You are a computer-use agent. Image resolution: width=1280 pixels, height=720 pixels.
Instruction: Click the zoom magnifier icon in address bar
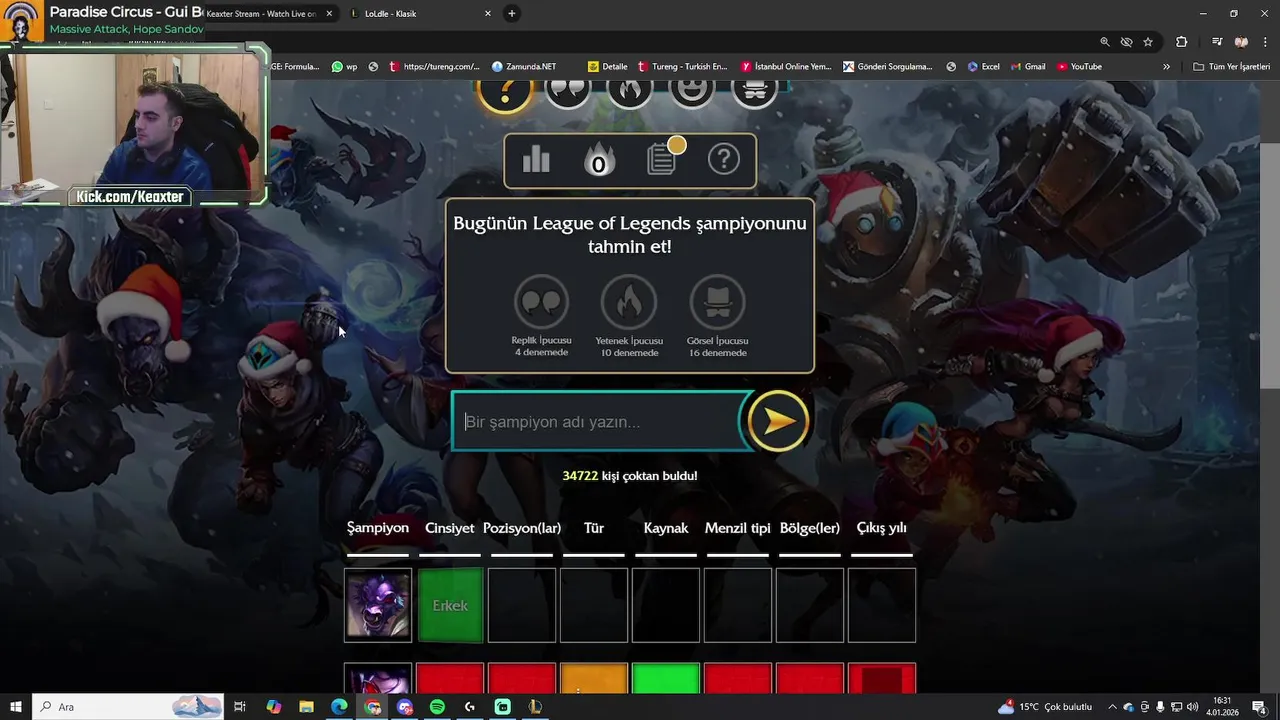(1105, 42)
